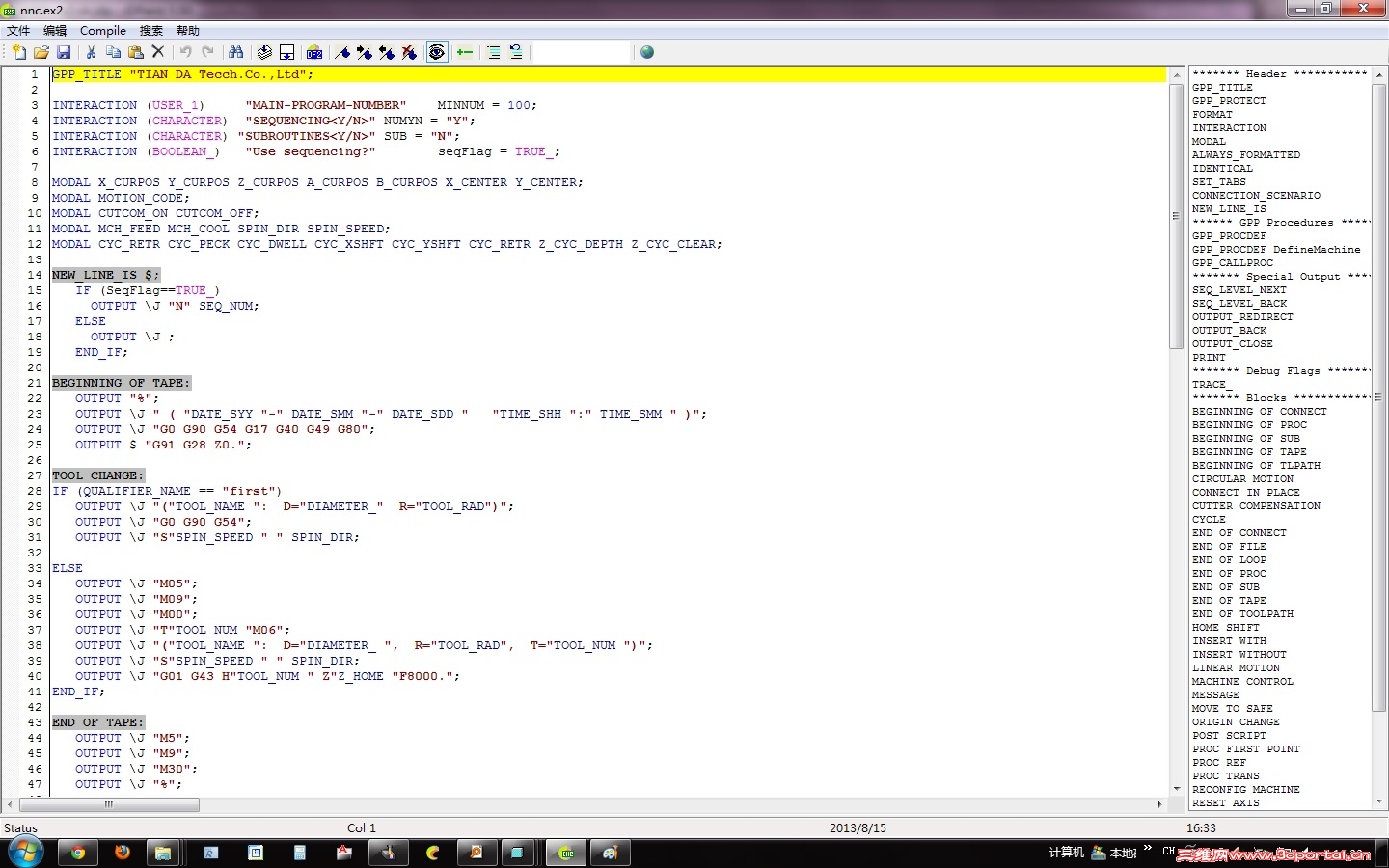Click the TOOL CHANGE: block header in code

pos(98,475)
